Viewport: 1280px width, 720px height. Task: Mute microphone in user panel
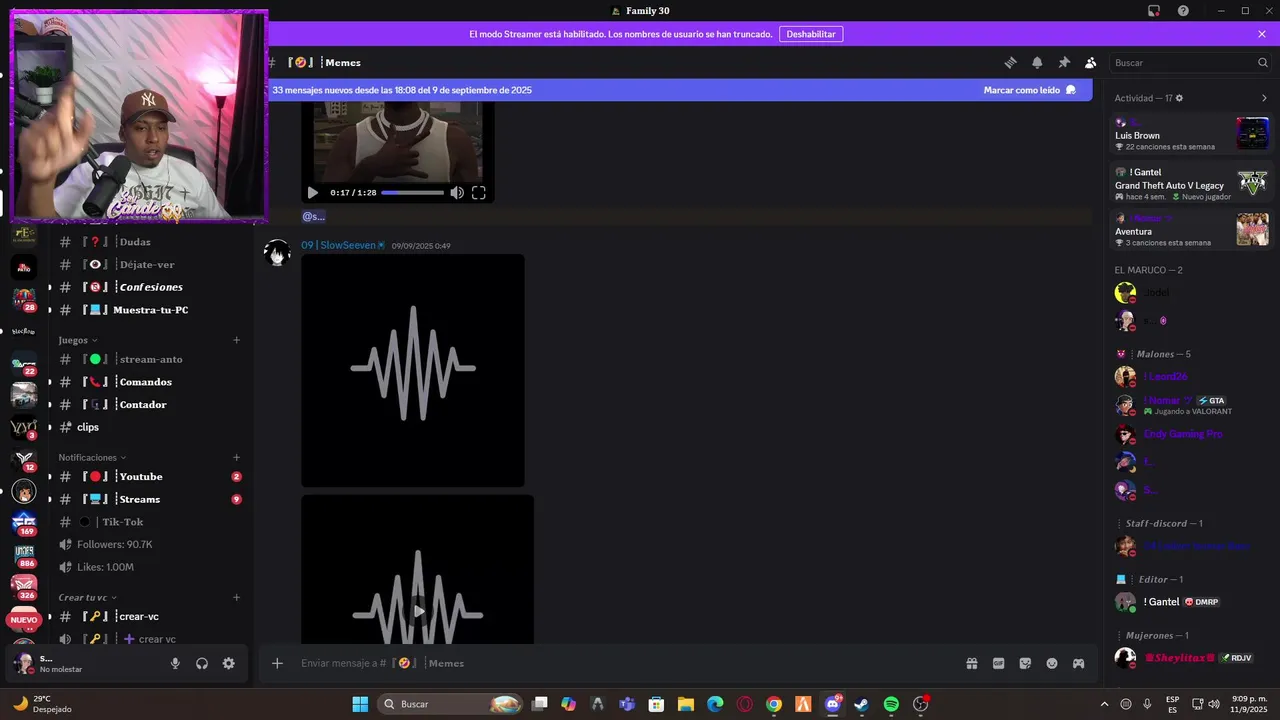click(175, 663)
